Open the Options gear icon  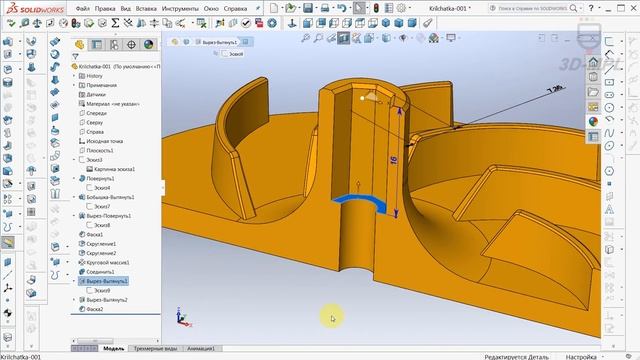coord(402,8)
